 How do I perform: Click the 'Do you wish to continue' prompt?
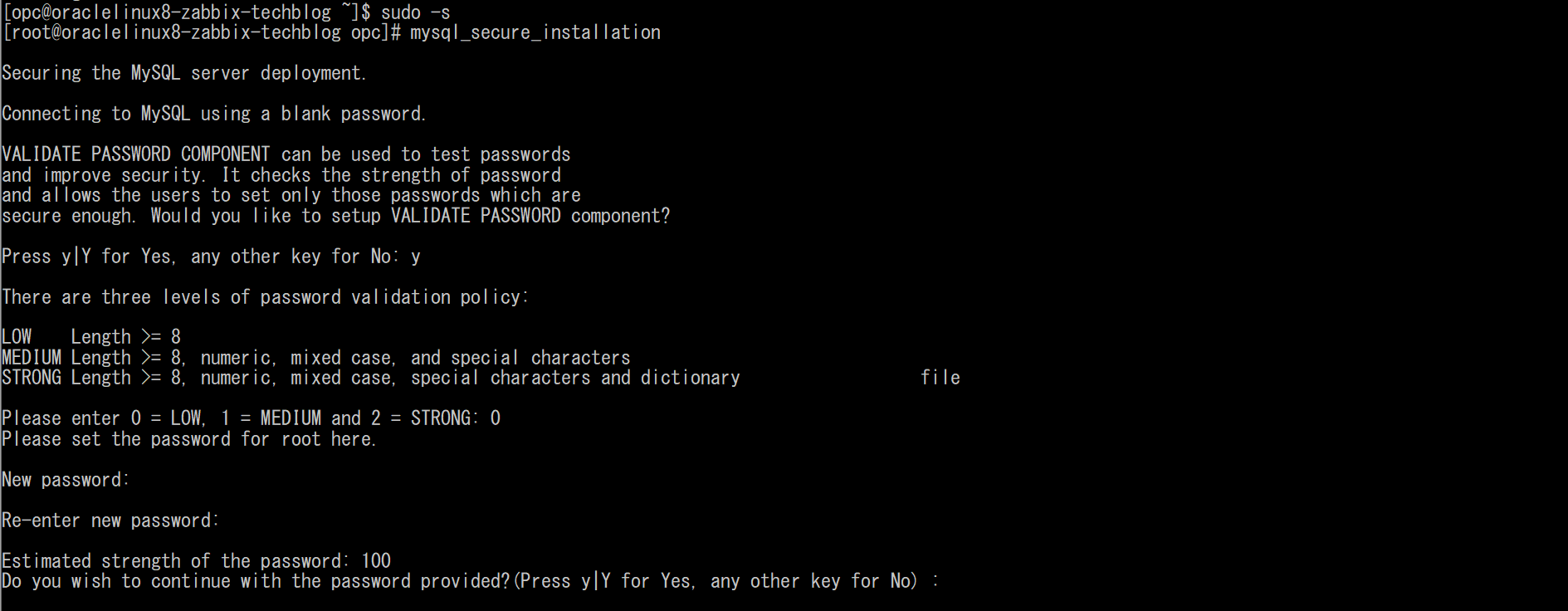[x=471, y=581]
